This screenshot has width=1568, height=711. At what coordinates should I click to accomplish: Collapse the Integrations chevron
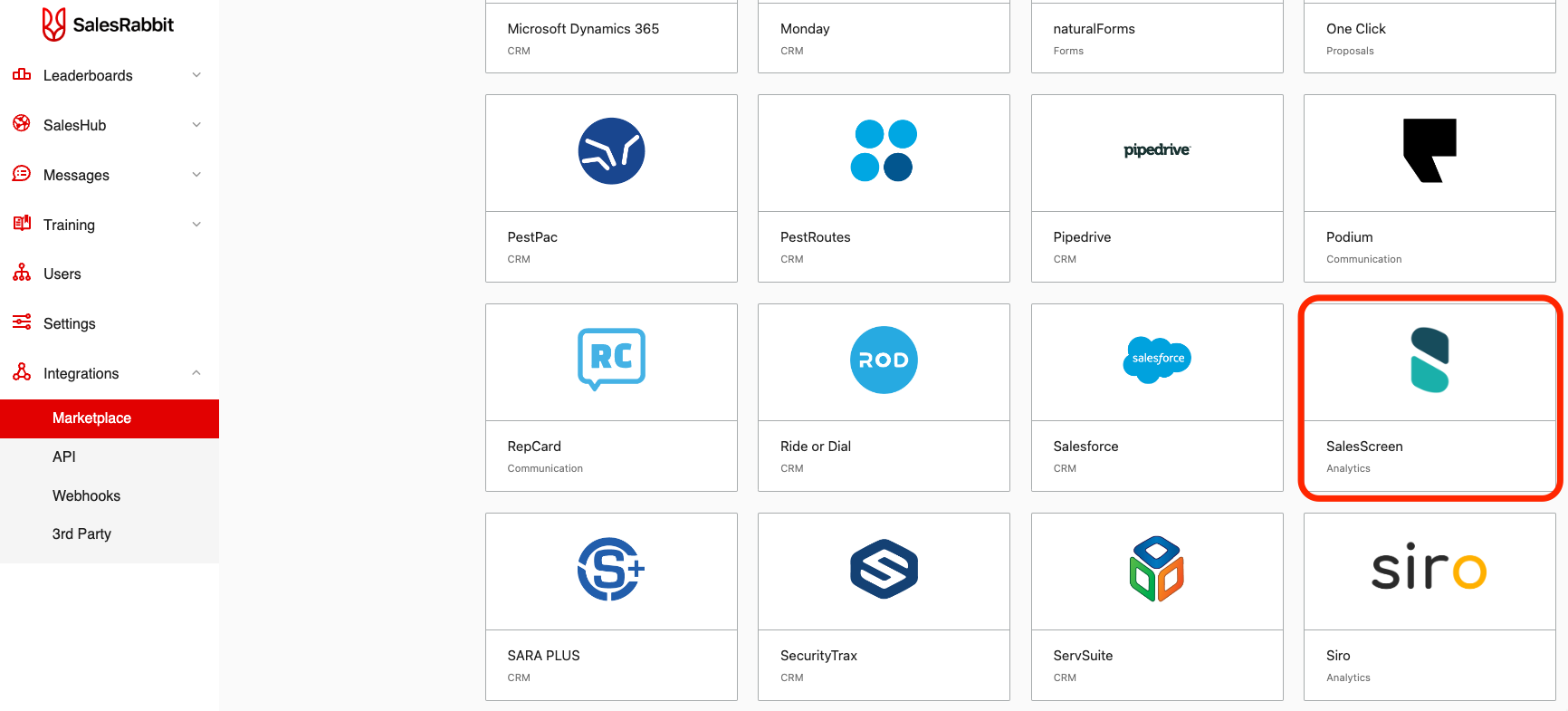coord(196,373)
